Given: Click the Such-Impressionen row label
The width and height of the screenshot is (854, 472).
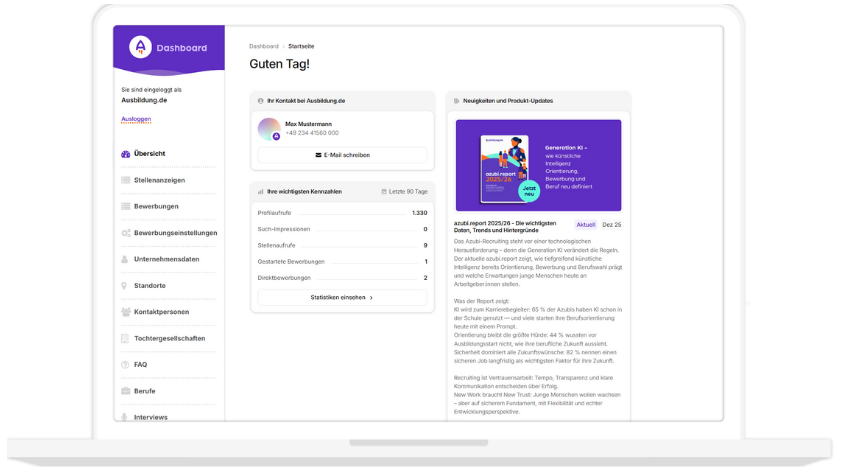Looking at the screenshot, I should 284,229.
